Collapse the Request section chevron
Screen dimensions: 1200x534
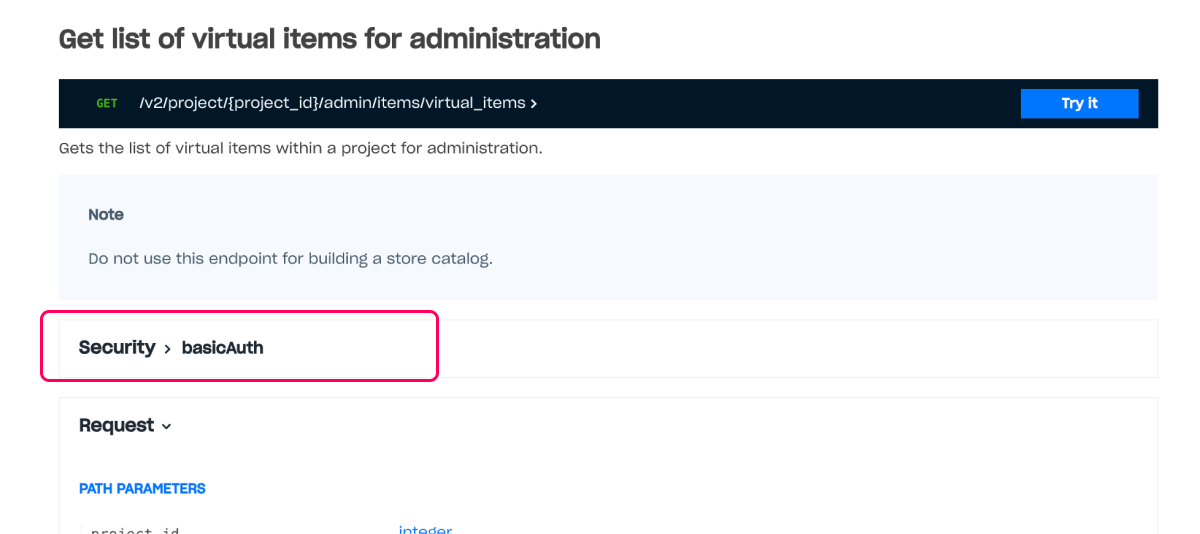click(x=166, y=427)
